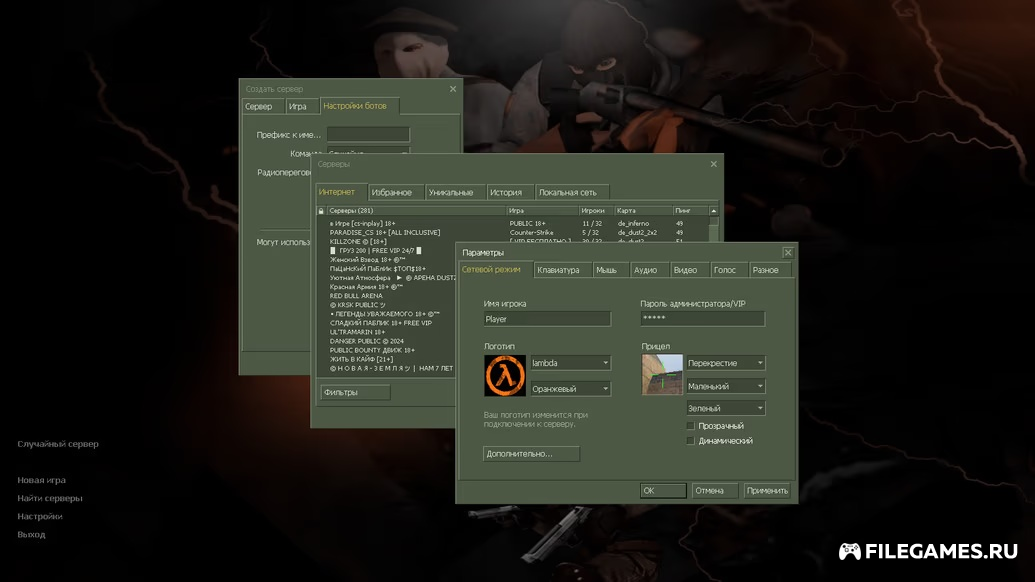Open the Маленький crosshair size dropdown
1035x582 pixels.
click(x=725, y=386)
